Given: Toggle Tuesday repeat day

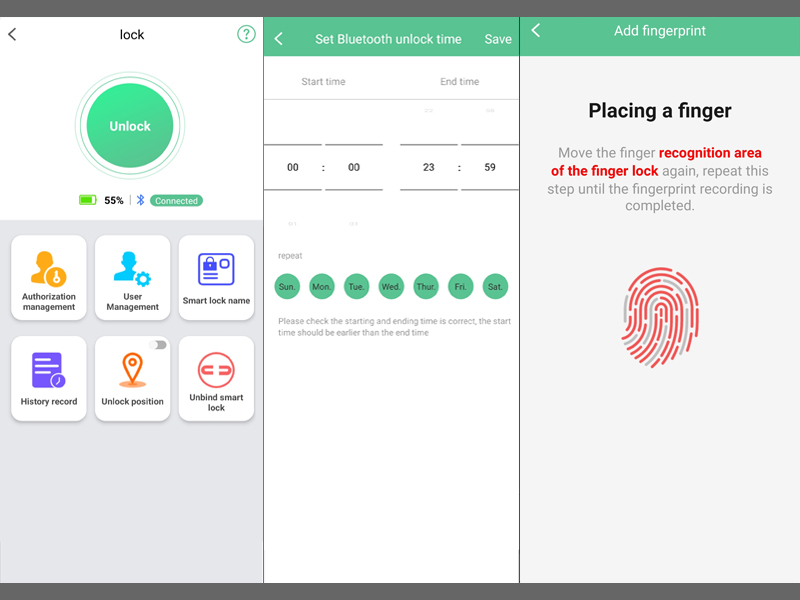Looking at the screenshot, I should coord(357,286).
